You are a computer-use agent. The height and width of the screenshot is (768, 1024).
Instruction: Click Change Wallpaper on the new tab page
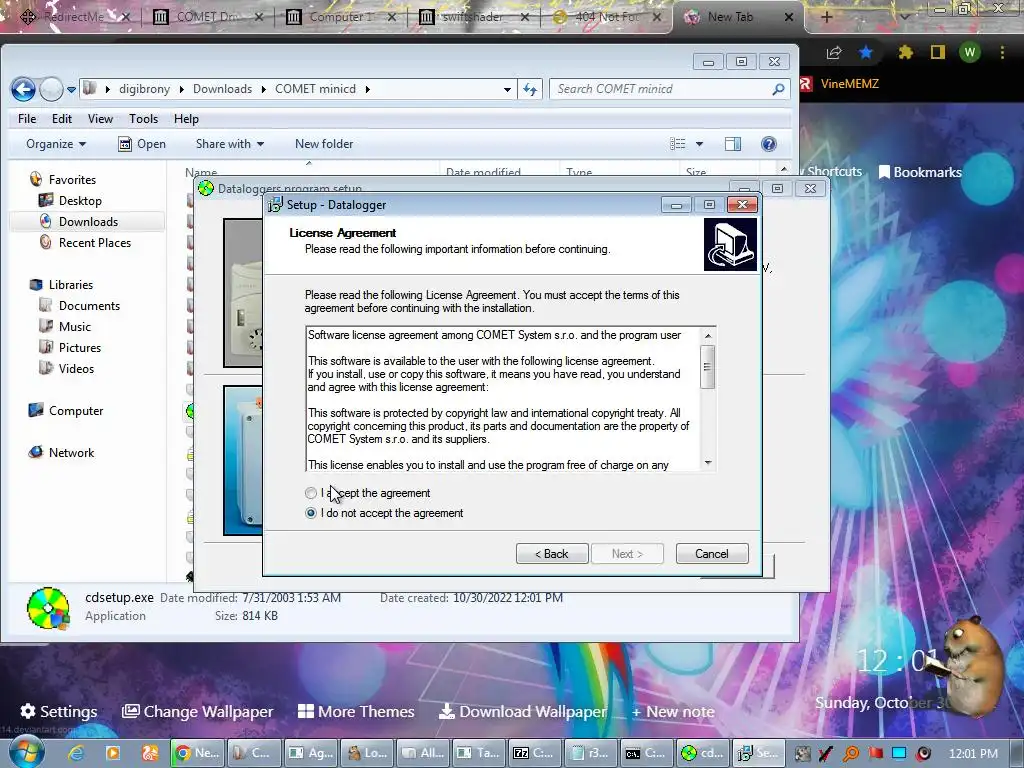(198, 711)
